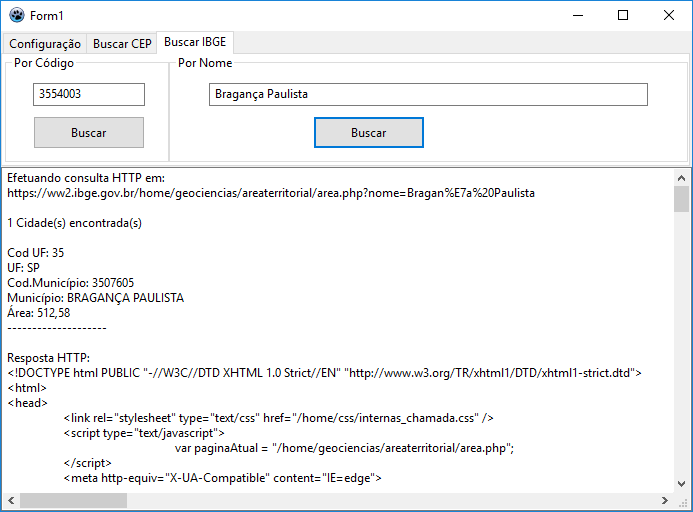Click the 'Resposta HTTP:' line
Viewport: 693px width, 512px height.
click(x=48, y=358)
